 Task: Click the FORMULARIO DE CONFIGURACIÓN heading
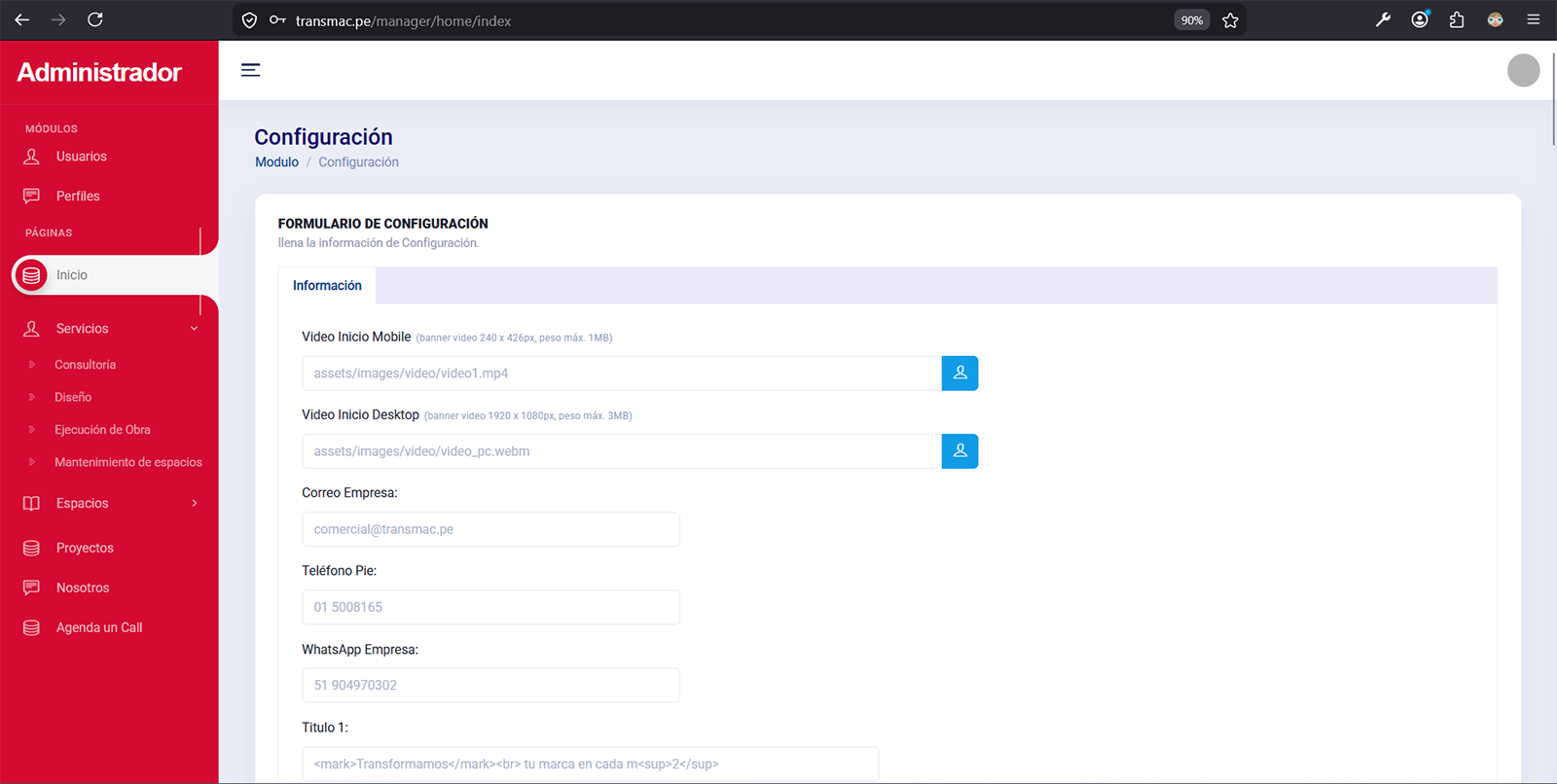coord(382,224)
